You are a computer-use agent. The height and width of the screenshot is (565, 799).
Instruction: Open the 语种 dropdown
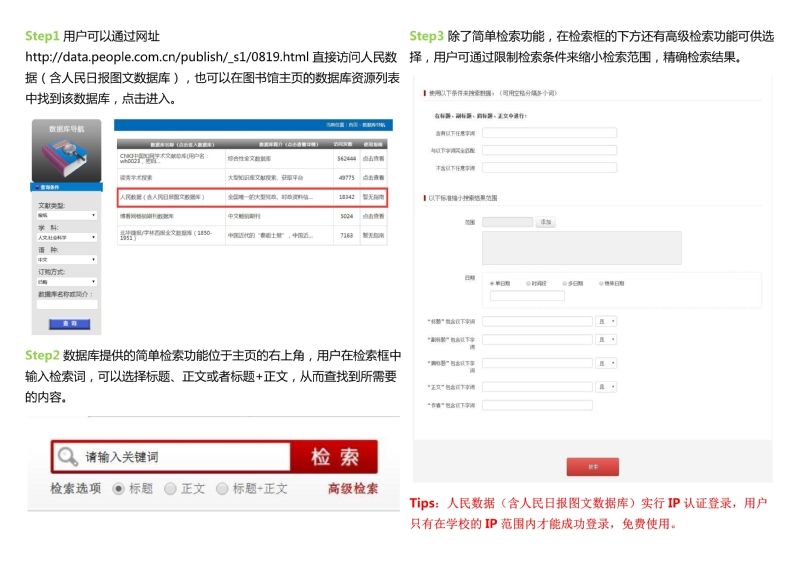(67, 260)
